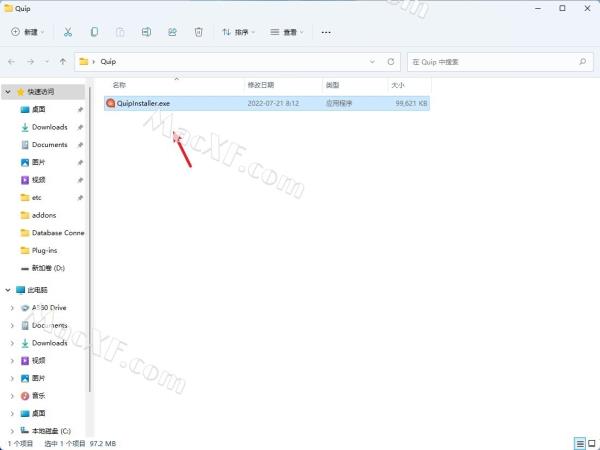Expand Downloads under This PC

point(12,343)
